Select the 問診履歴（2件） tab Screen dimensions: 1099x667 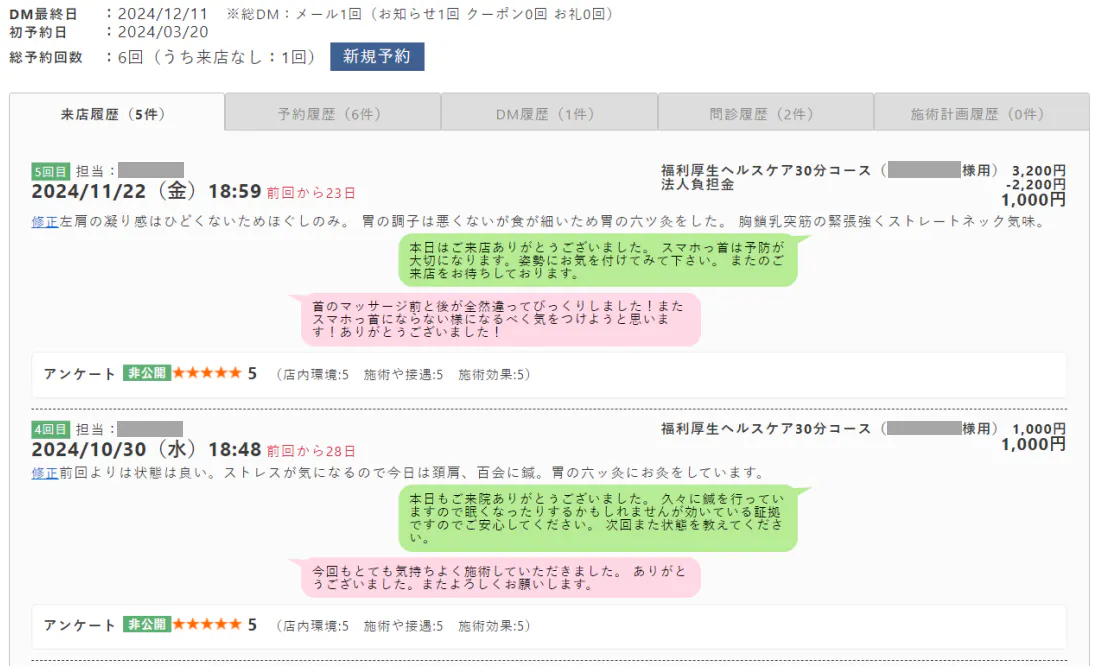(765, 114)
